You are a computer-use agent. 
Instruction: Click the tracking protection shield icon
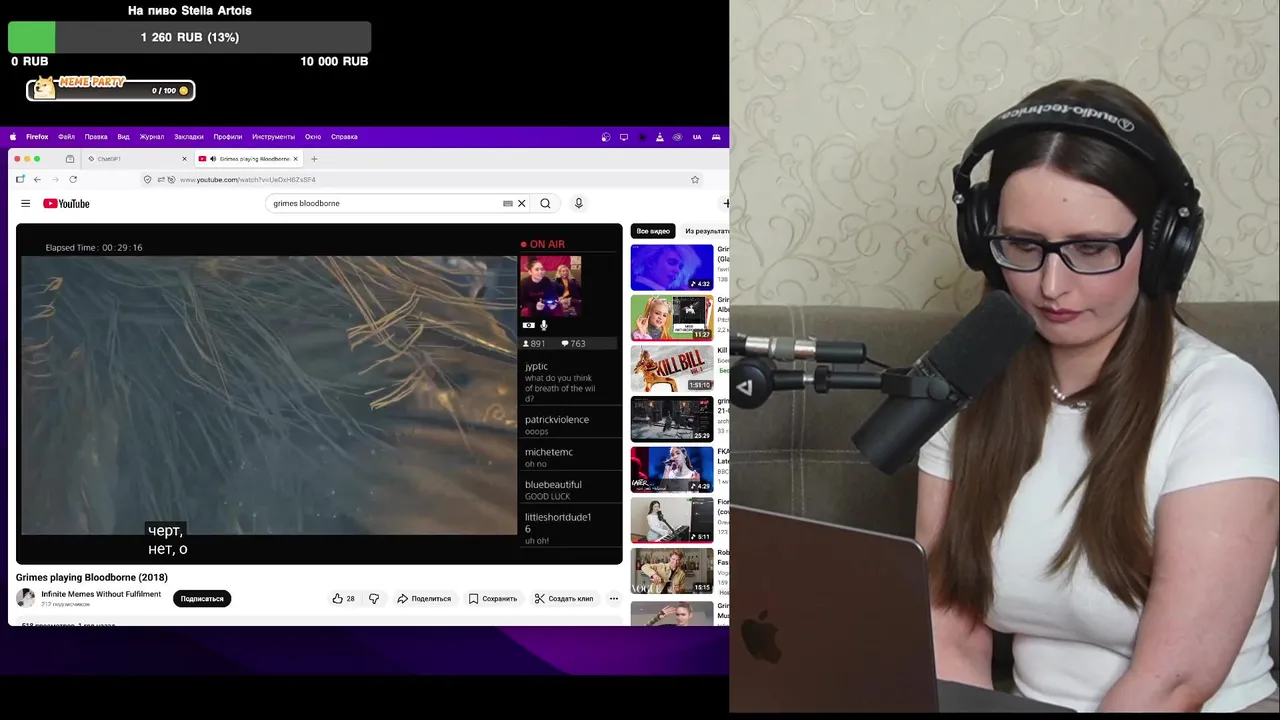147,179
